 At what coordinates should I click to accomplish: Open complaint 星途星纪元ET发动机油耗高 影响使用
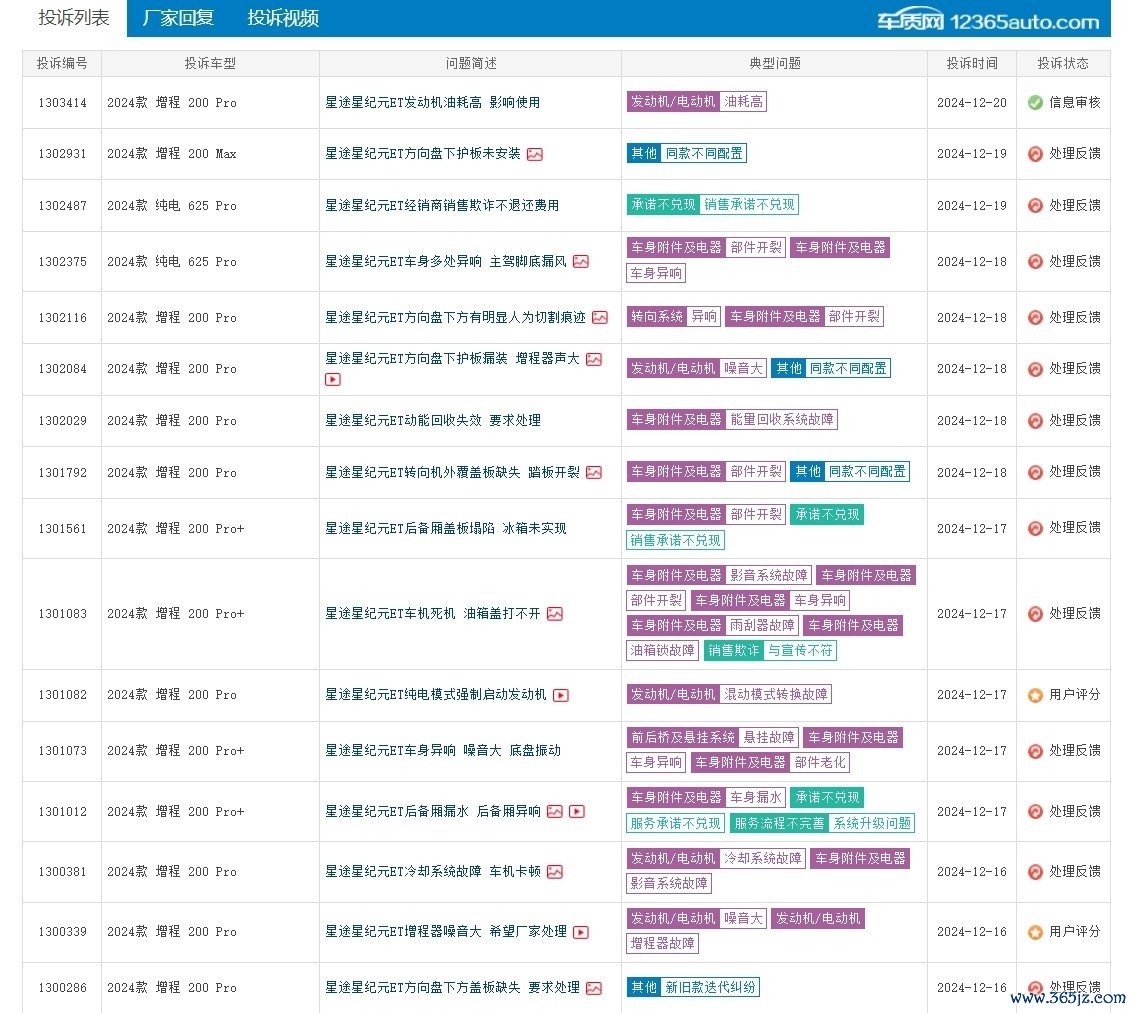coord(432,103)
